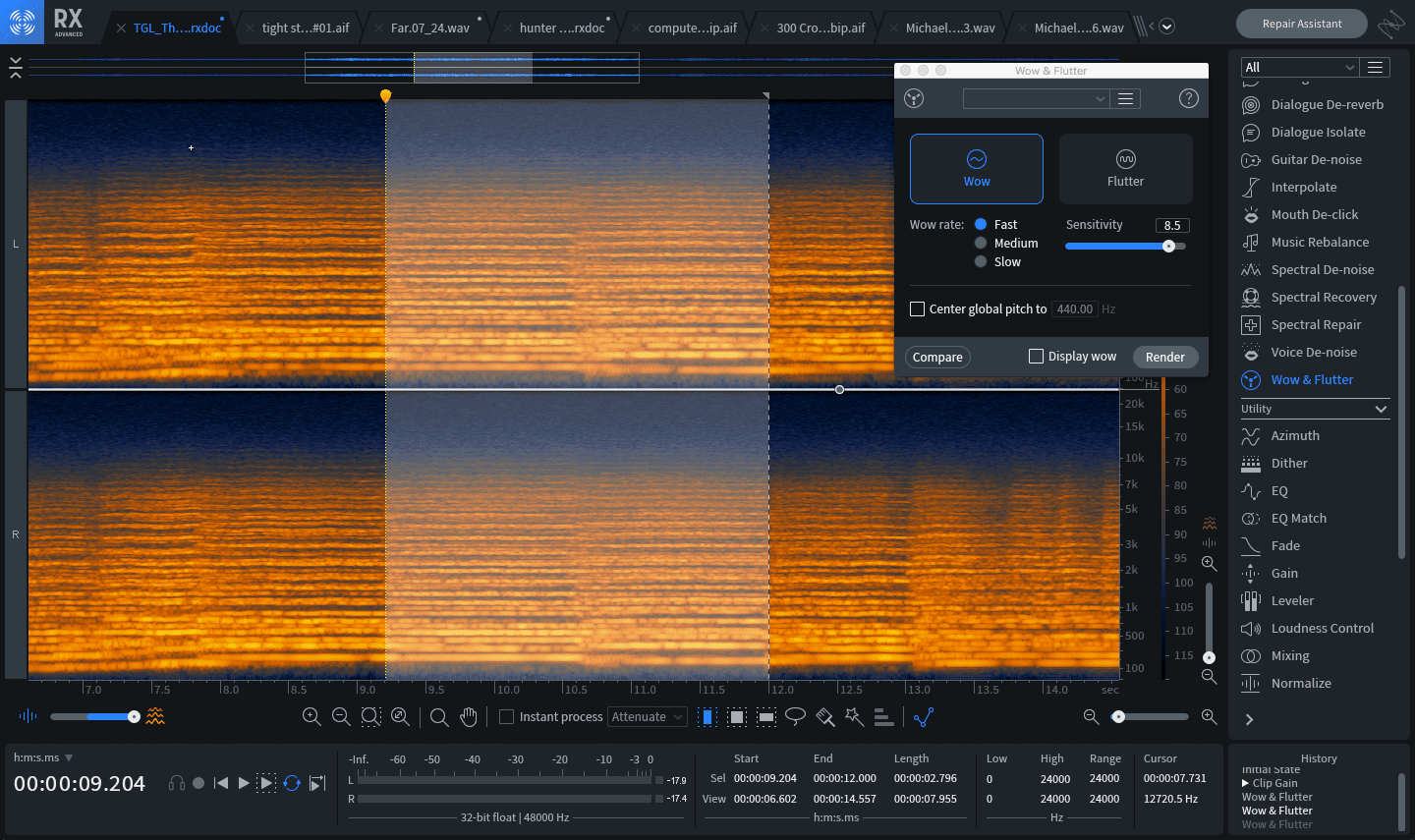
Task: Click the Sensitivity value field
Action: [x=1172, y=225]
